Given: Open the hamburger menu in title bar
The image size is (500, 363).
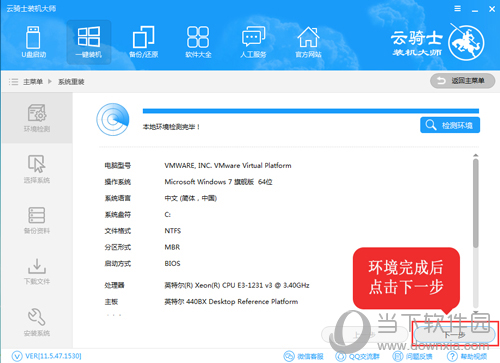Looking at the screenshot, I should [x=458, y=9].
